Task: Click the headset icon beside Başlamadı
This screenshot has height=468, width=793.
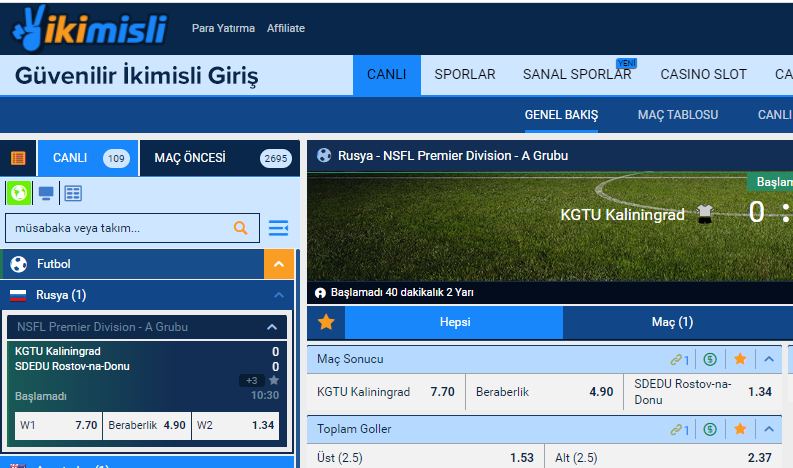Action: click(320, 292)
